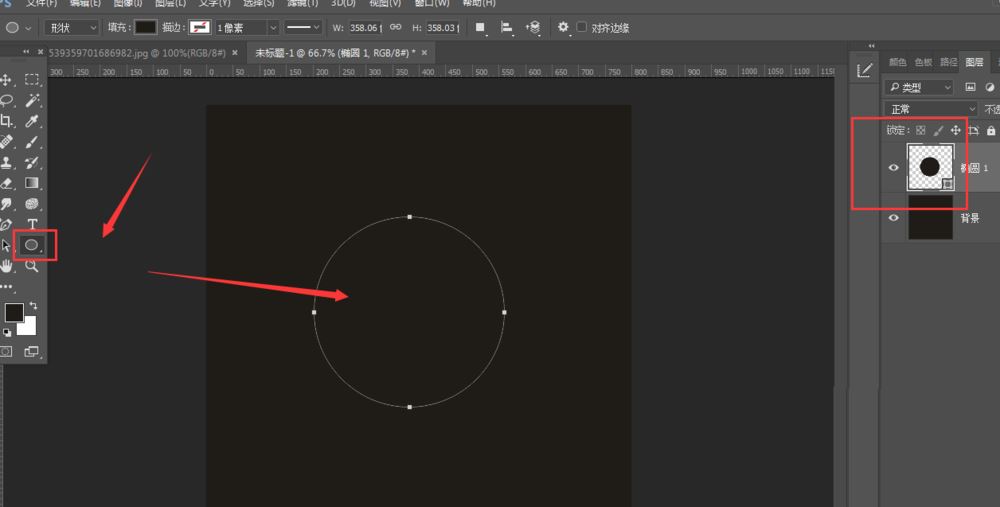The width and height of the screenshot is (1000, 507).
Task: Select the Eyedropper tool
Action: 32,121
